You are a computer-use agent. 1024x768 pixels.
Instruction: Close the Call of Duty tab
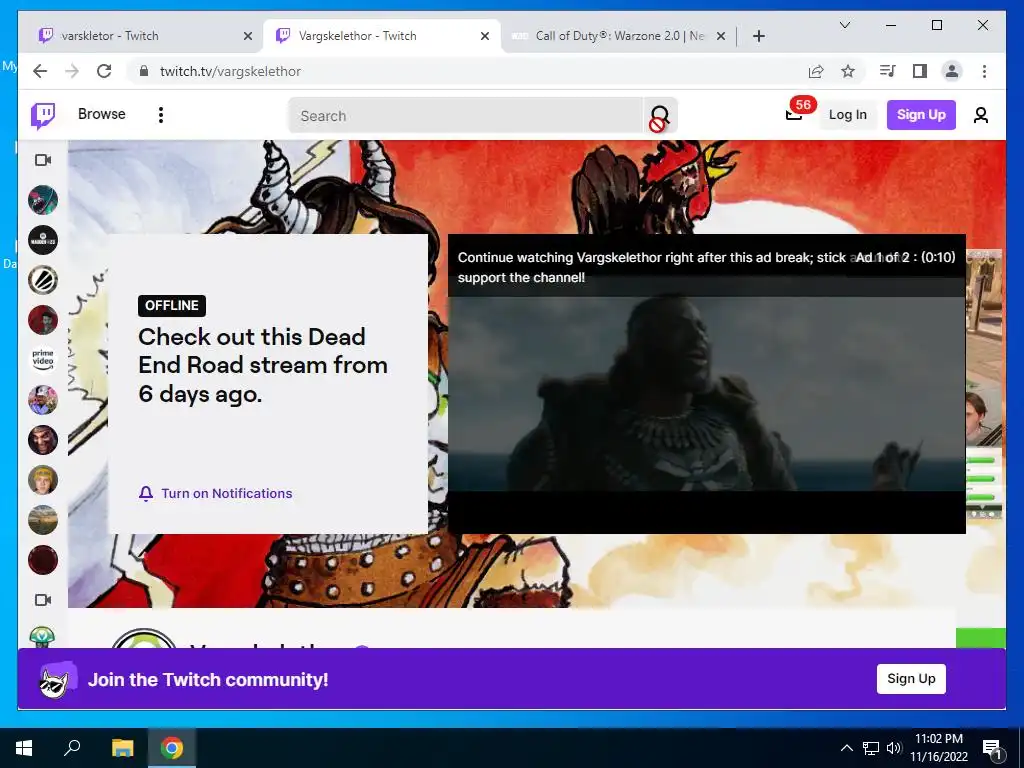(721, 36)
